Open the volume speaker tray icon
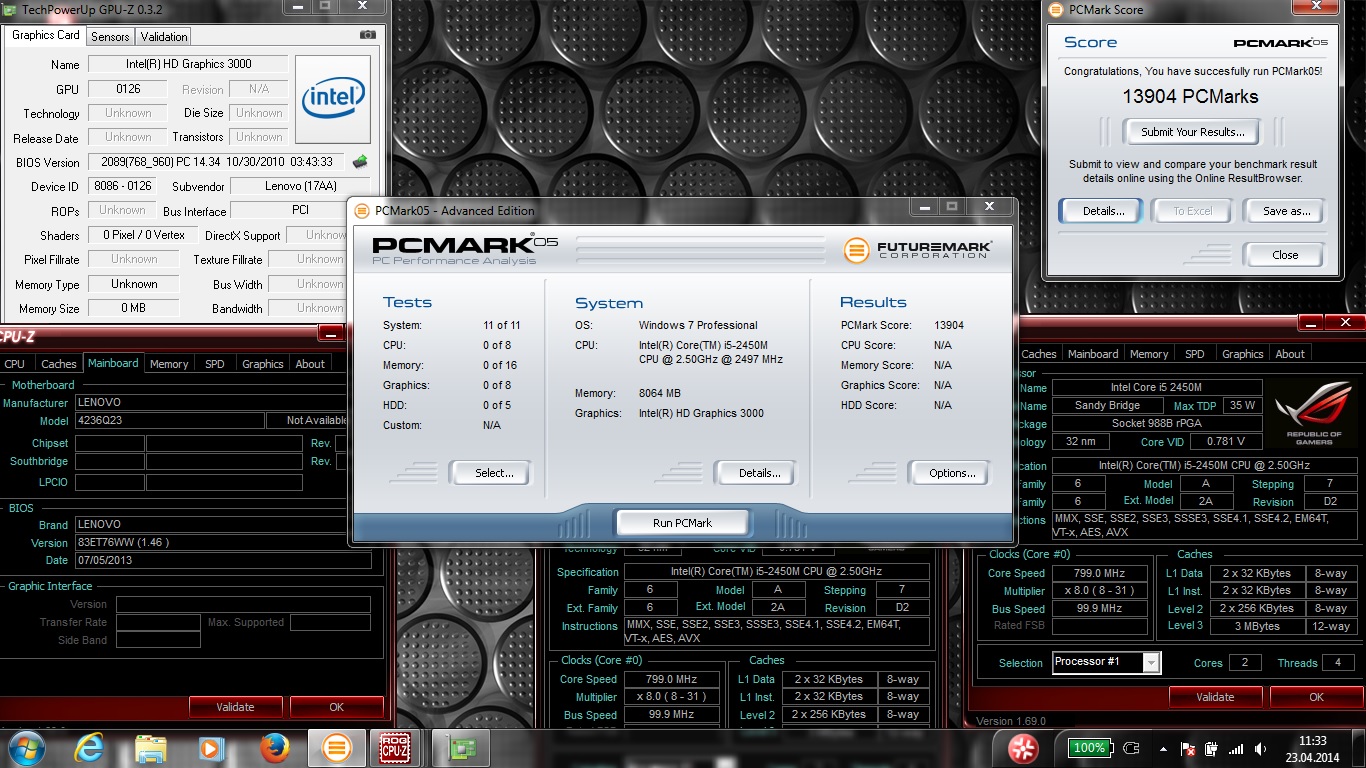 [1260, 748]
